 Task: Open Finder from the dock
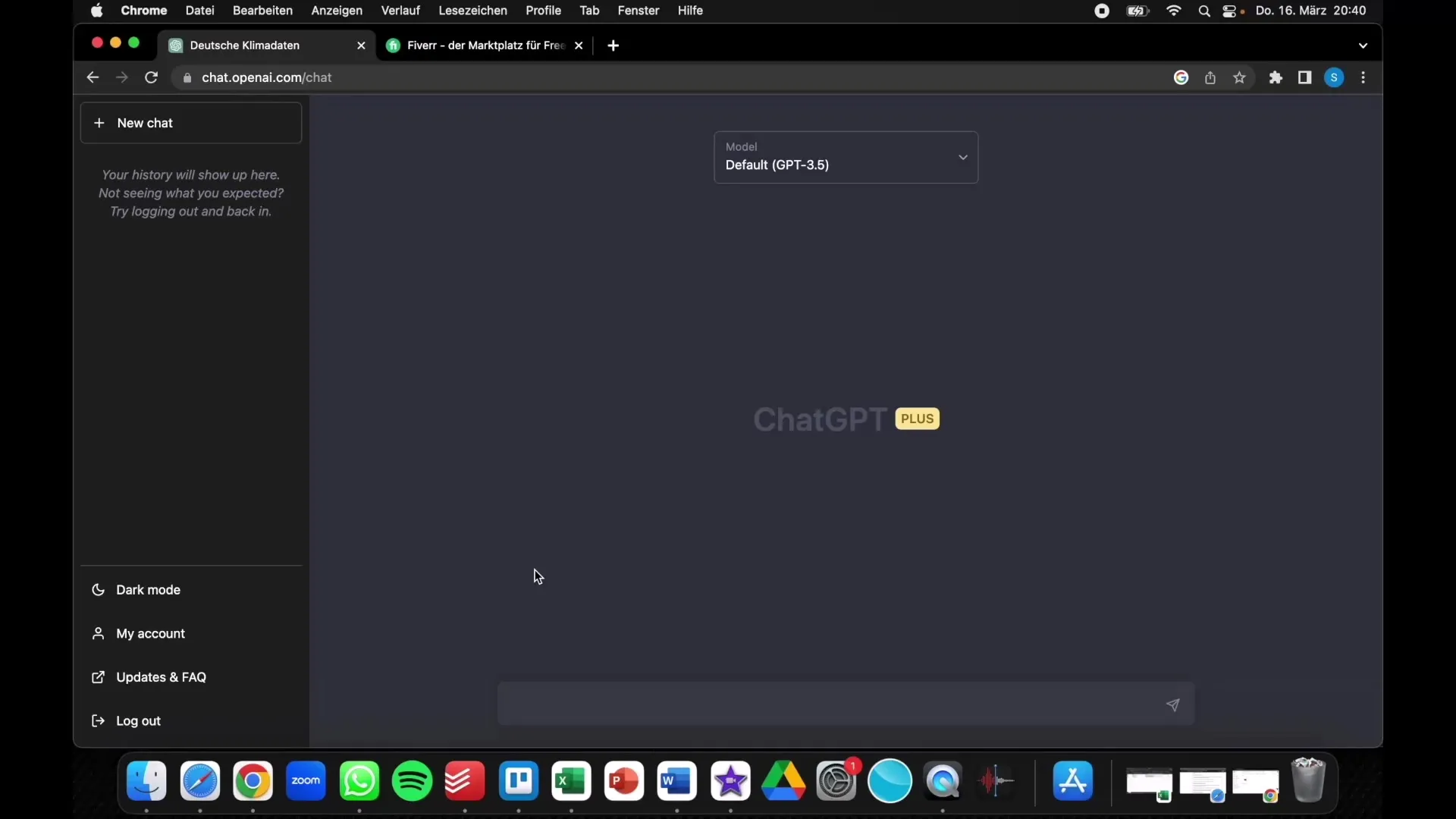(x=146, y=781)
